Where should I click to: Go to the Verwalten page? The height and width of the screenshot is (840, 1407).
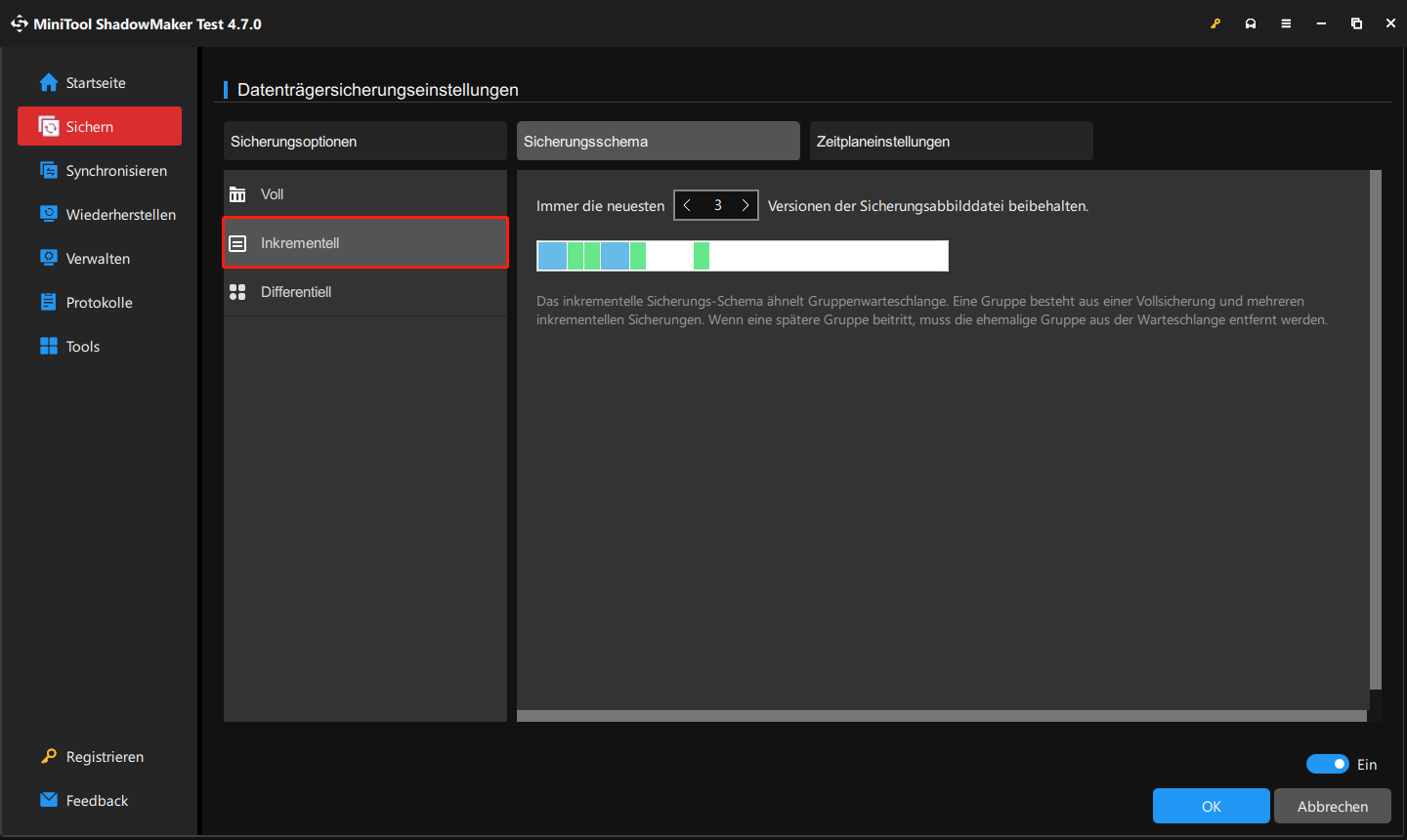[x=100, y=259]
